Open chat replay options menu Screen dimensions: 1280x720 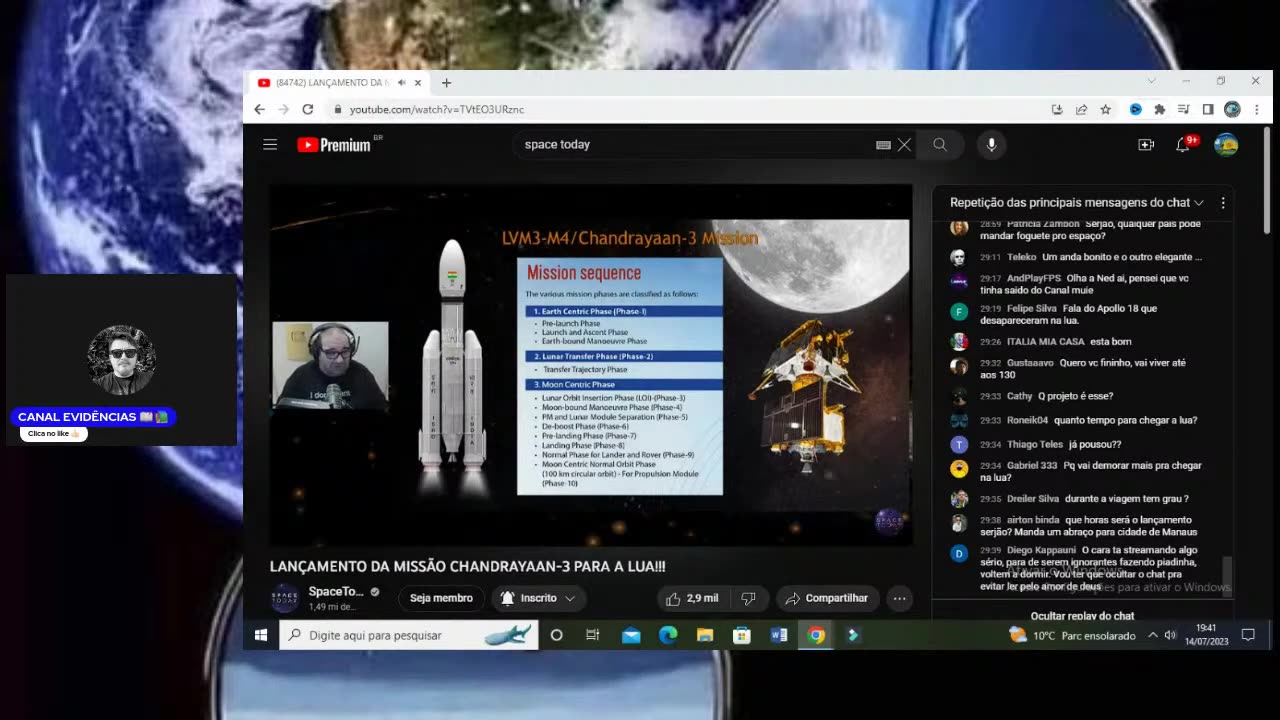(1222, 202)
